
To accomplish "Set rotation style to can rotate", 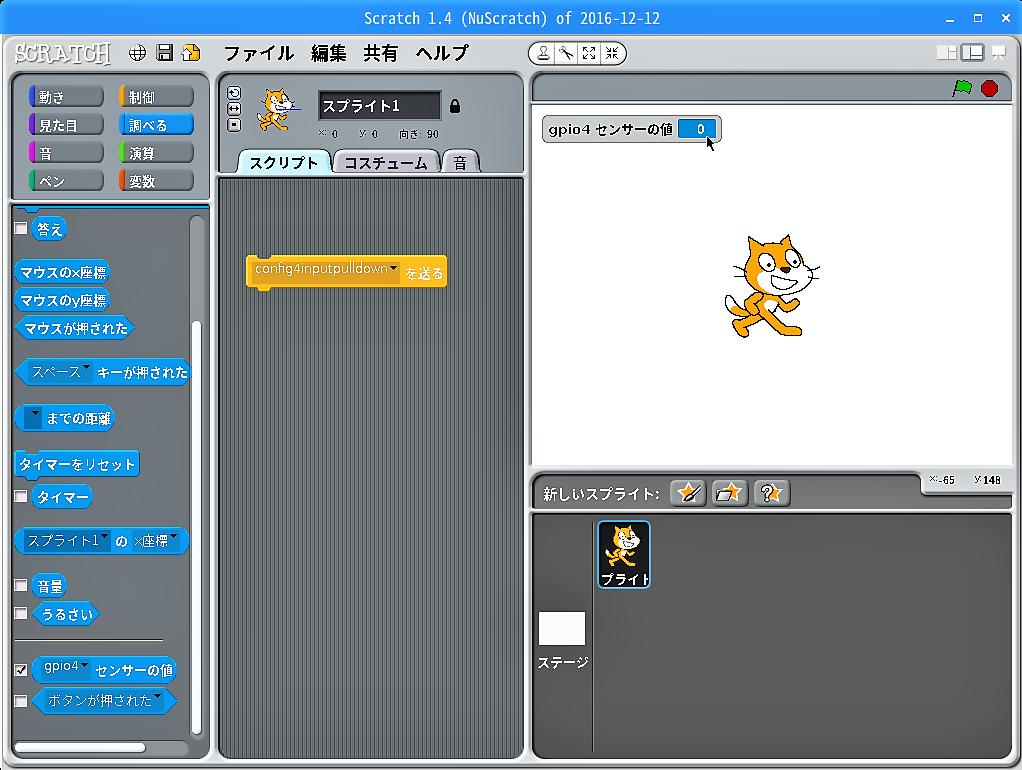I will point(234,93).
